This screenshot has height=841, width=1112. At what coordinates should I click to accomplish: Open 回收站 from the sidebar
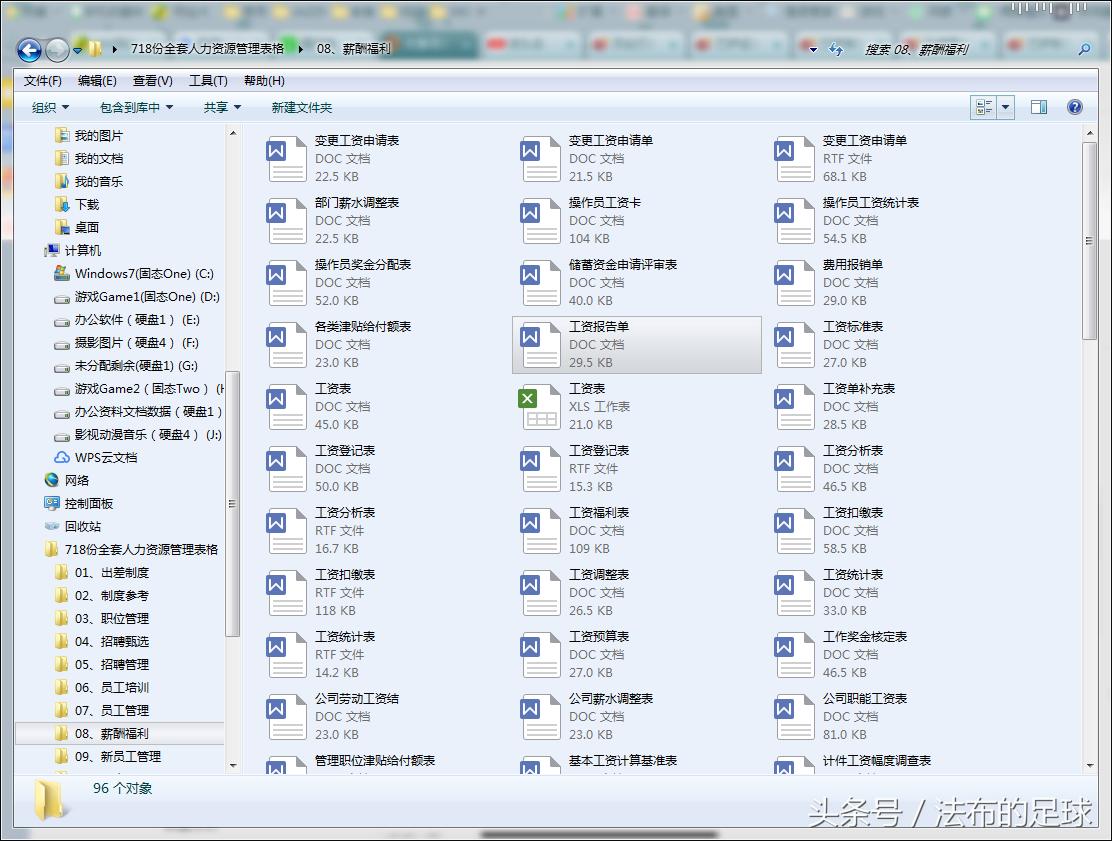click(82, 526)
